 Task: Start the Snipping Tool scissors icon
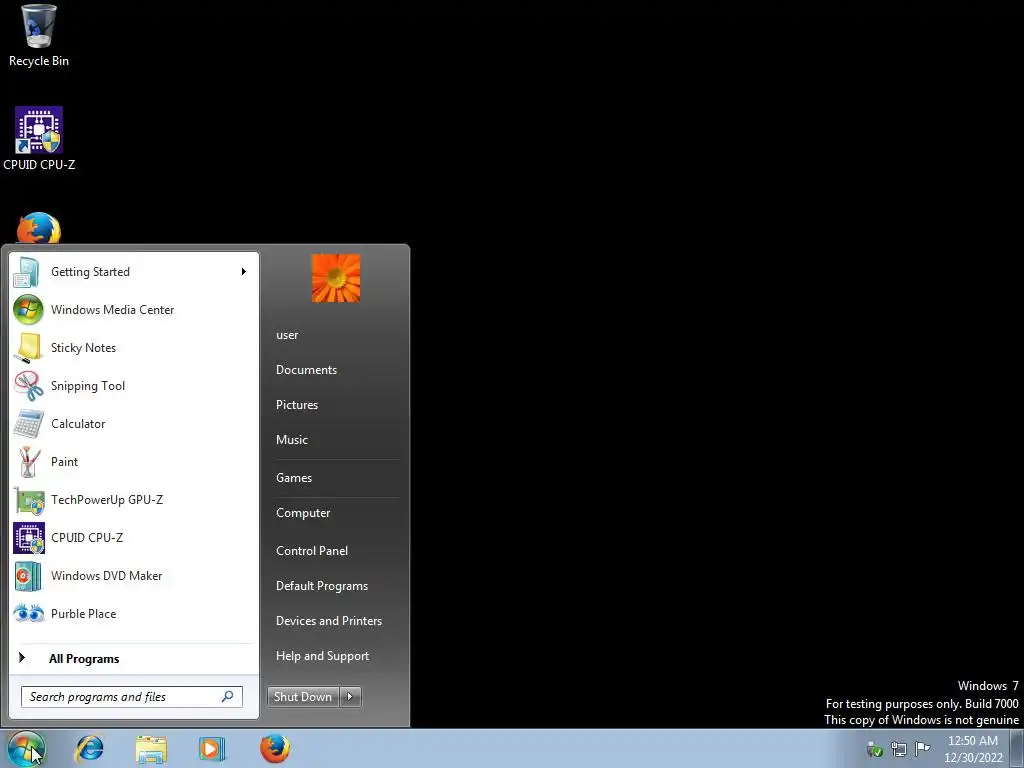tap(28, 385)
